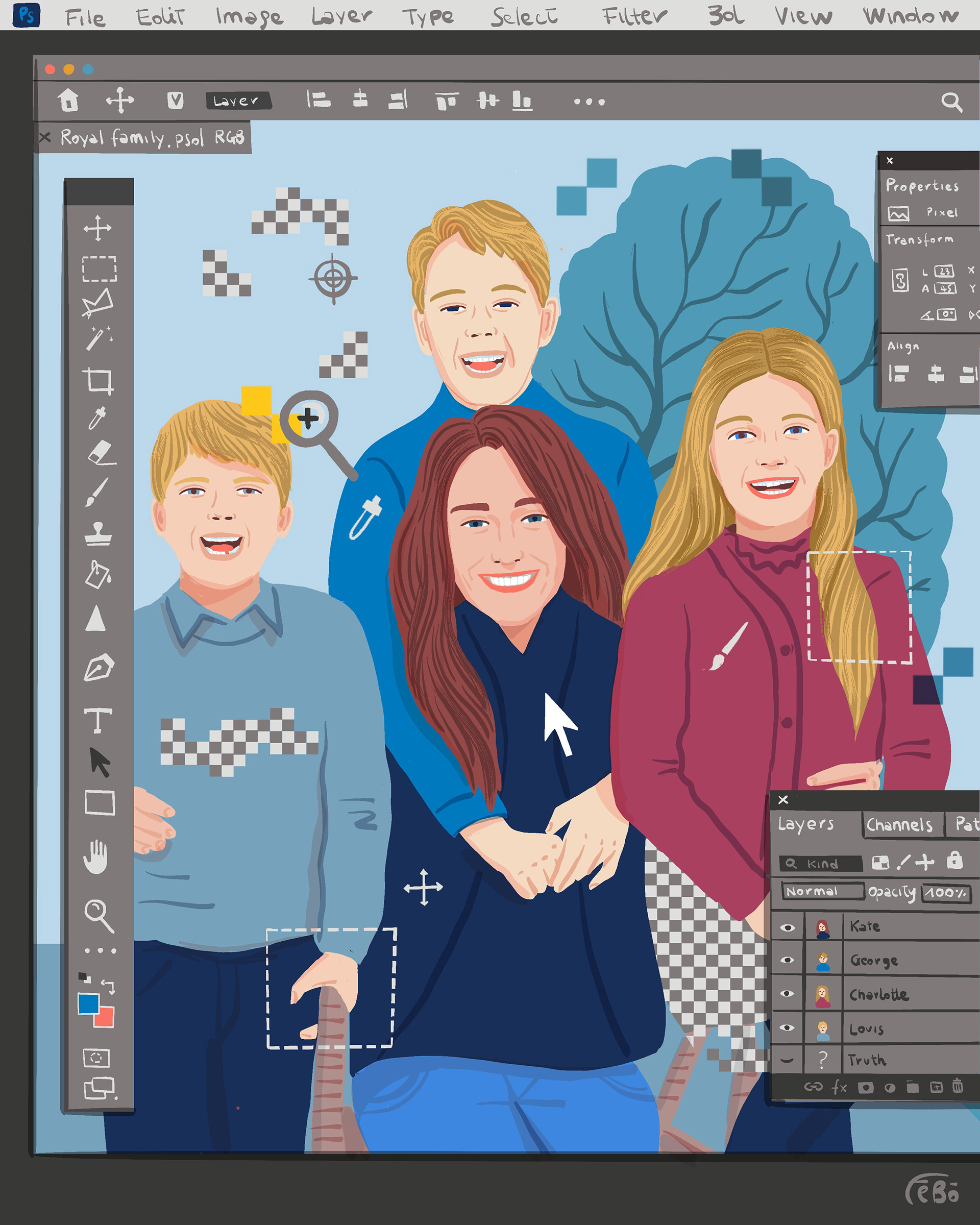Click the trash icon in Layers panel
The image size is (980, 1225).
point(957,1086)
